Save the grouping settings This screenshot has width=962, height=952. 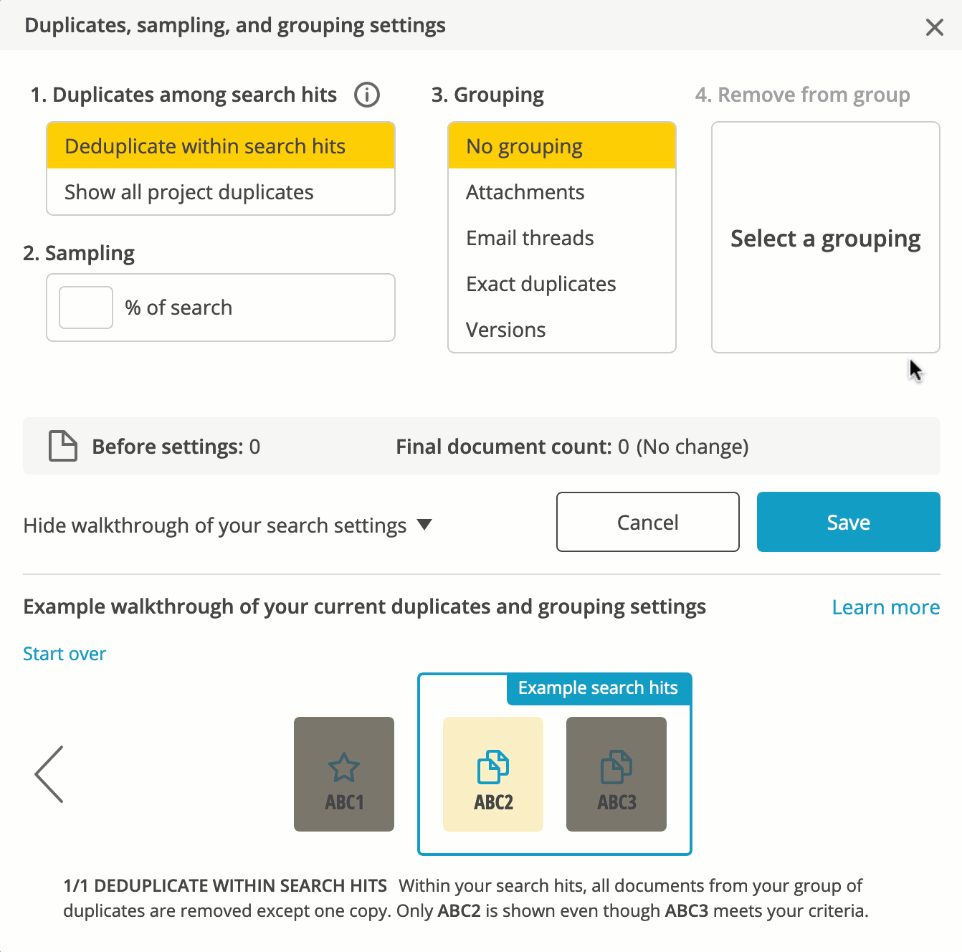point(848,522)
